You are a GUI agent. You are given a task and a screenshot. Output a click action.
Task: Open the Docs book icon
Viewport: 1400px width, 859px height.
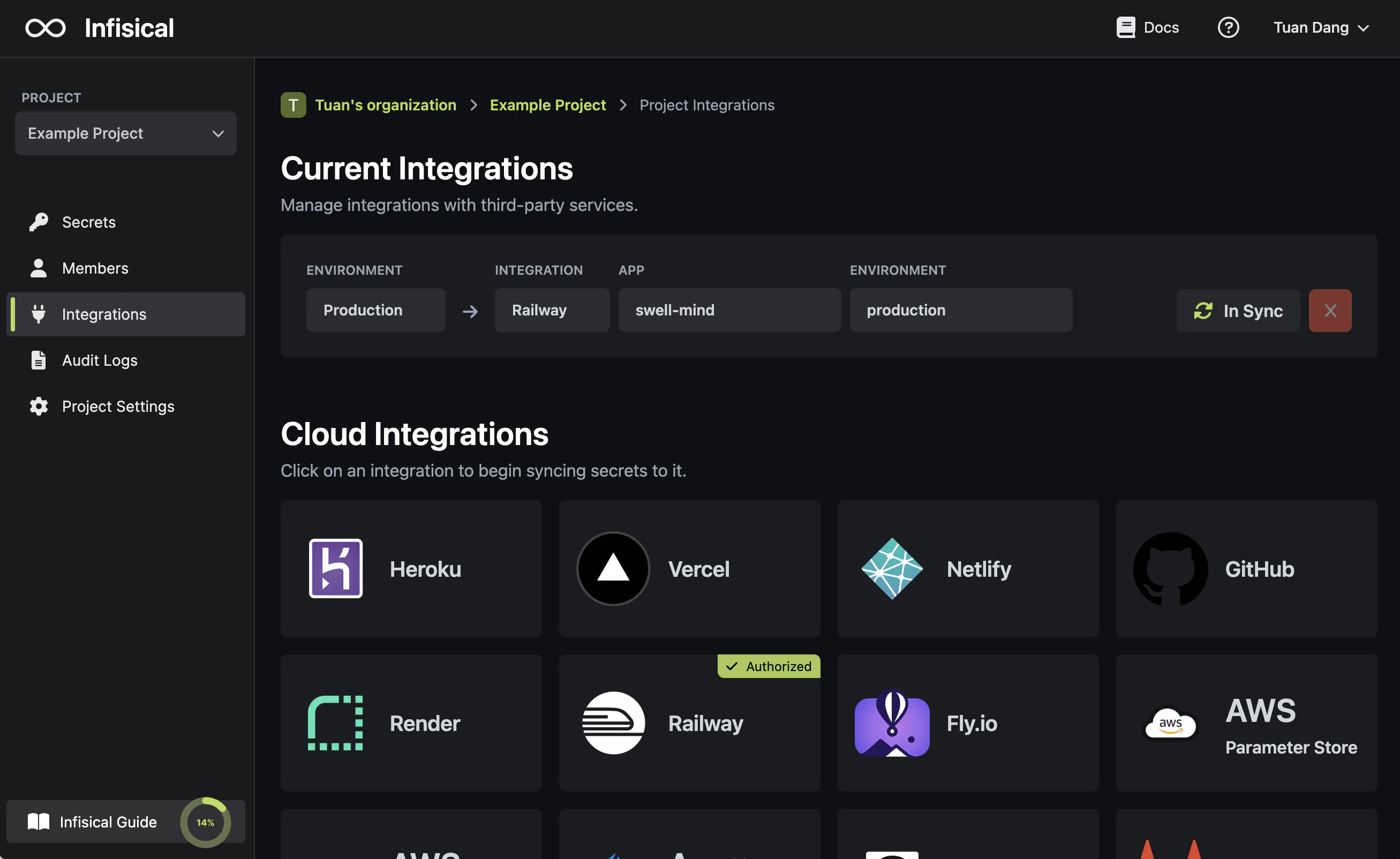(x=1125, y=27)
